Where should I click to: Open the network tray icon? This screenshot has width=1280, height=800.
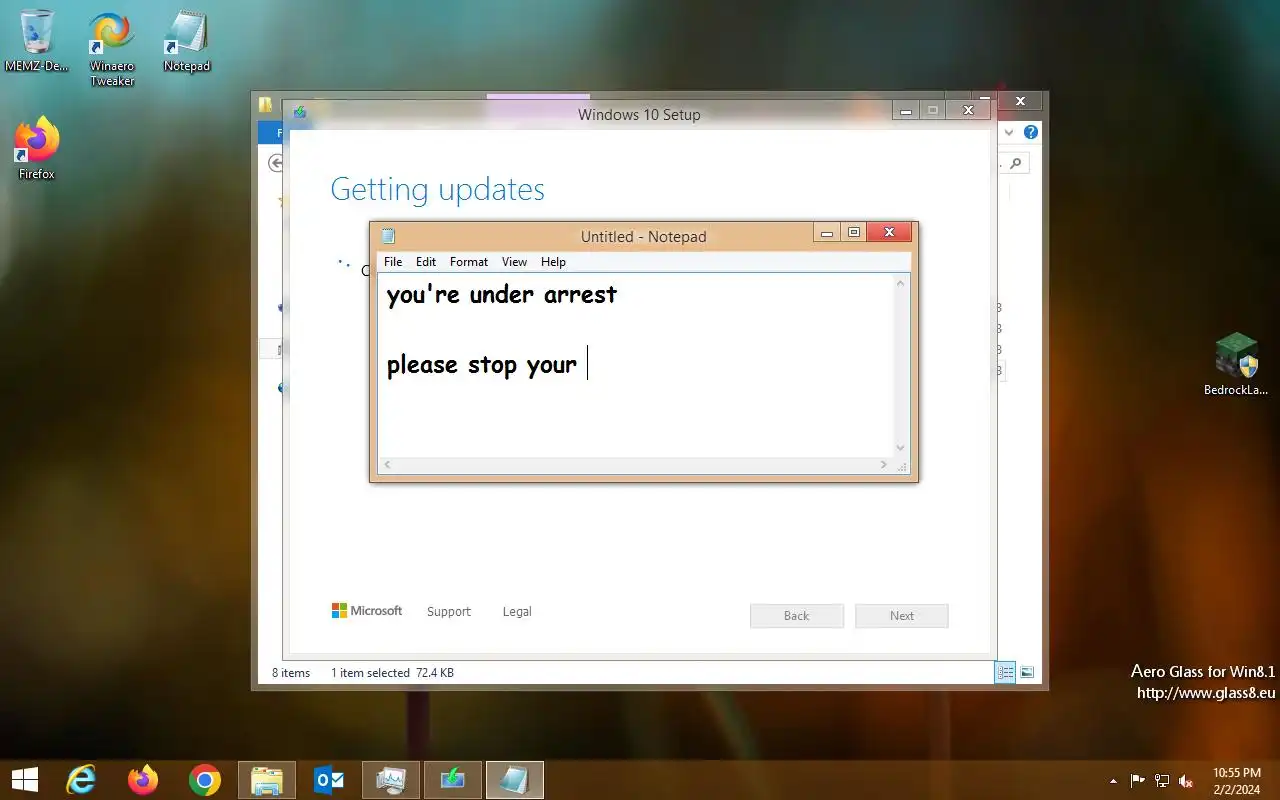click(1162, 780)
